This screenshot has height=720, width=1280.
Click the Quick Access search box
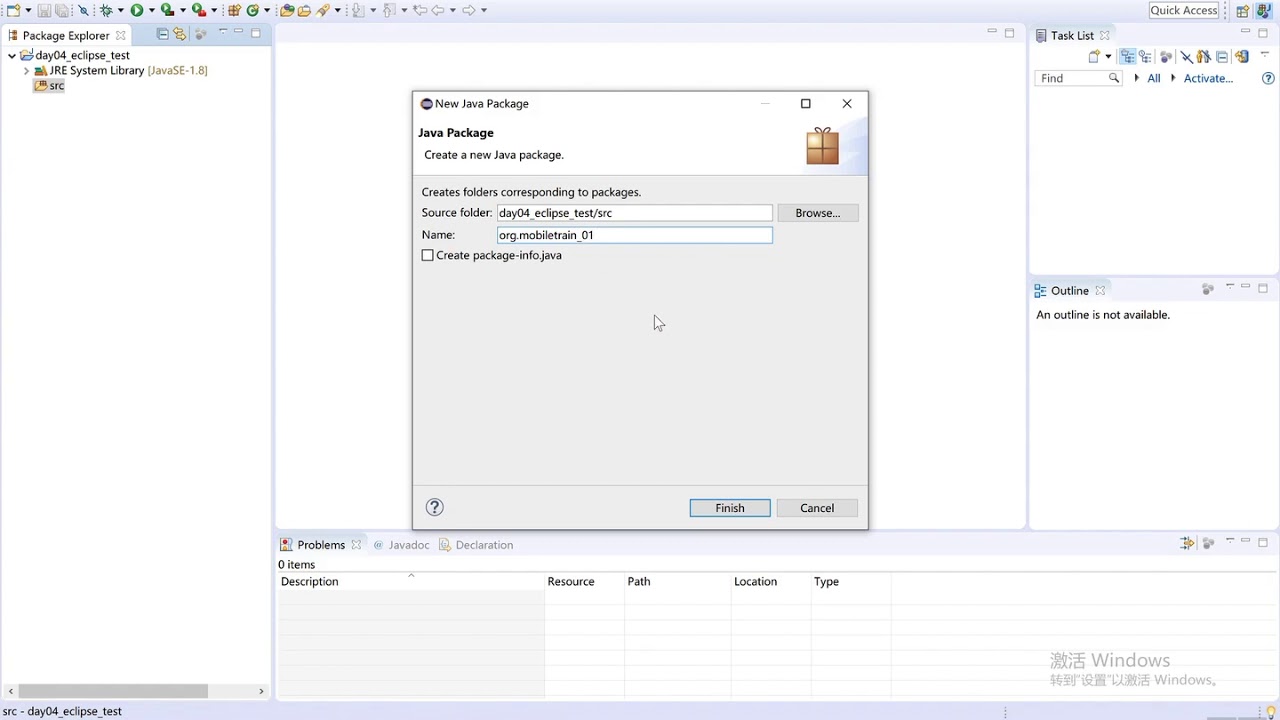click(x=1184, y=10)
